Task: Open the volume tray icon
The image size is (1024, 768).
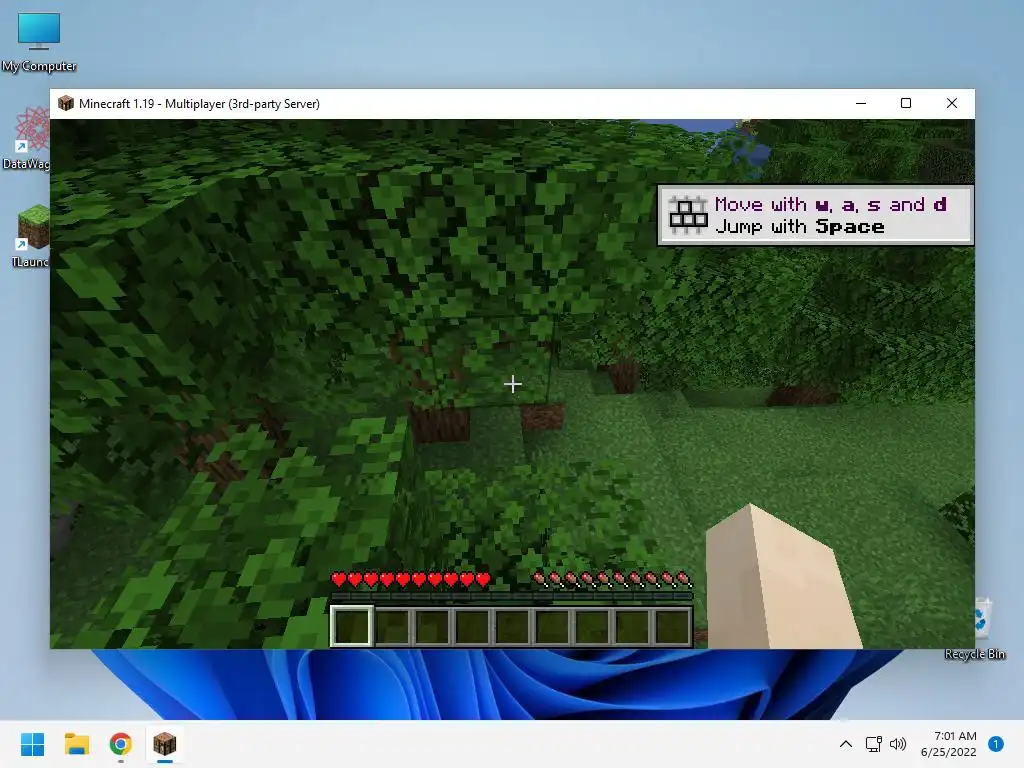Action: coord(898,744)
